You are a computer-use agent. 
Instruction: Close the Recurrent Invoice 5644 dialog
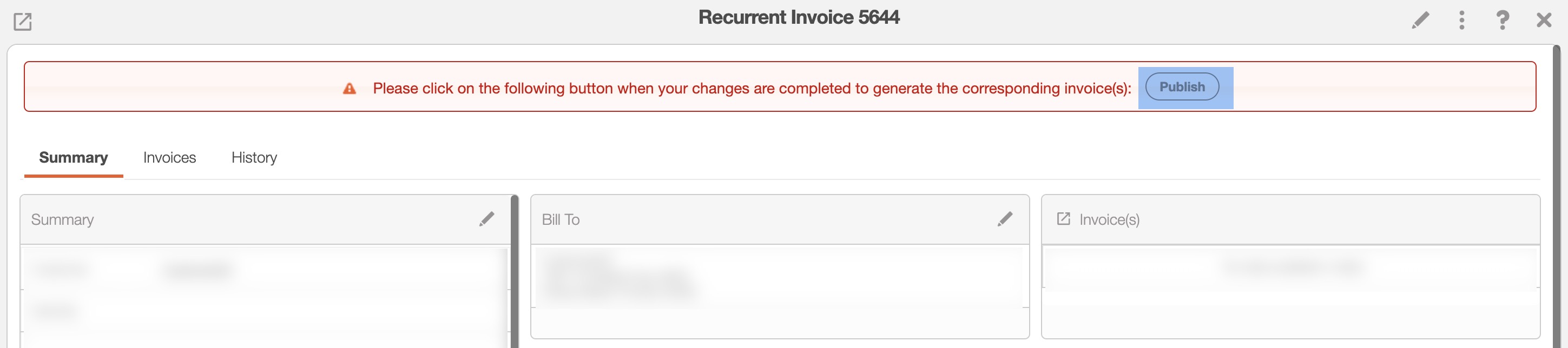[x=1544, y=20]
